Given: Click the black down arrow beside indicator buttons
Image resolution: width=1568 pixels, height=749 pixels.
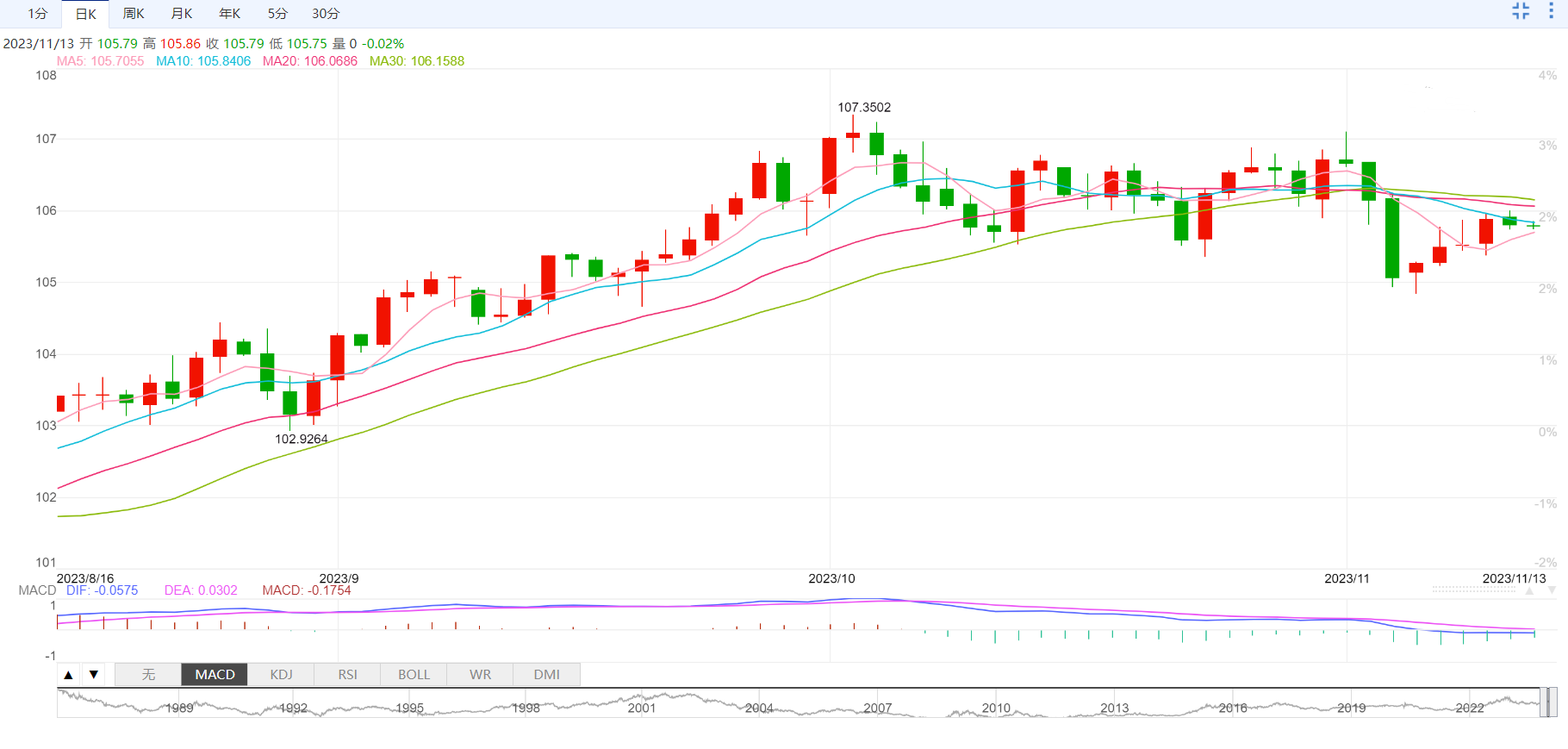Looking at the screenshot, I should [94, 675].
